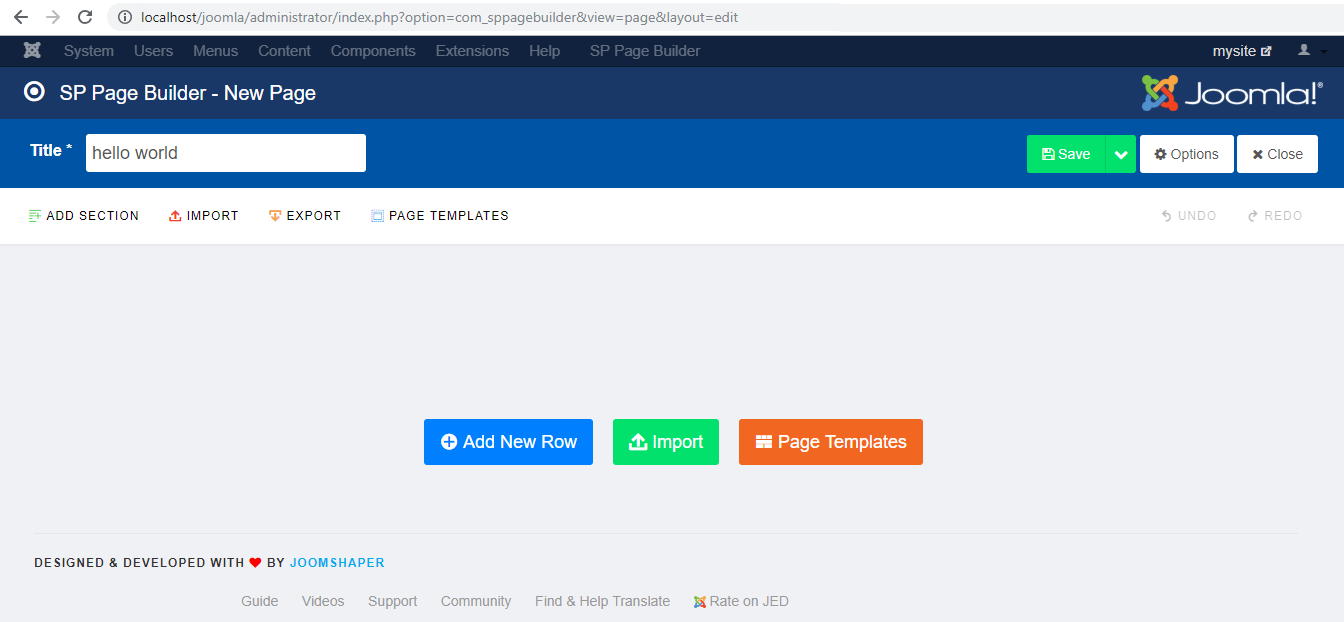Click the Import toolbar item

point(204,216)
